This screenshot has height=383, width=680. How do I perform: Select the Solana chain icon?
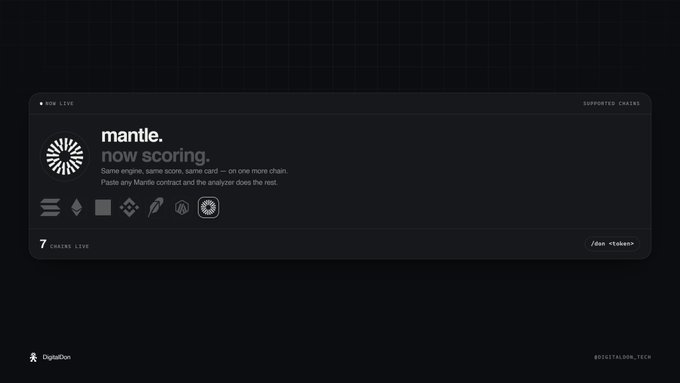pyautogui.click(x=50, y=207)
